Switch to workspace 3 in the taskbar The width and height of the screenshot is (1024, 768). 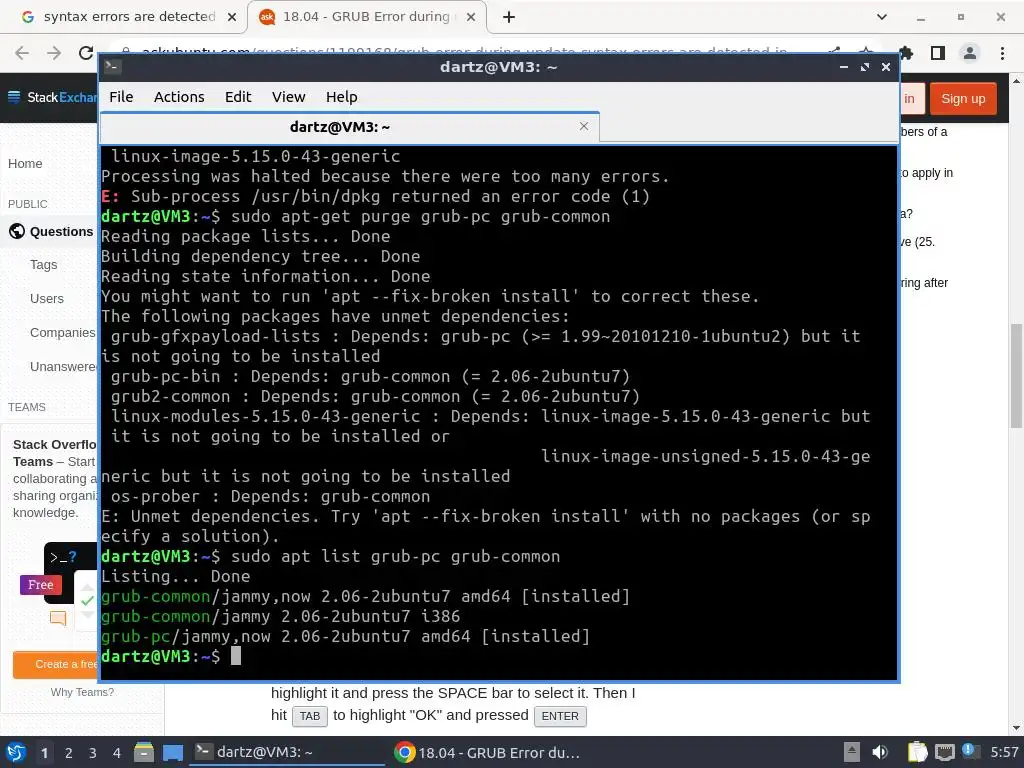click(x=93, y=753)
